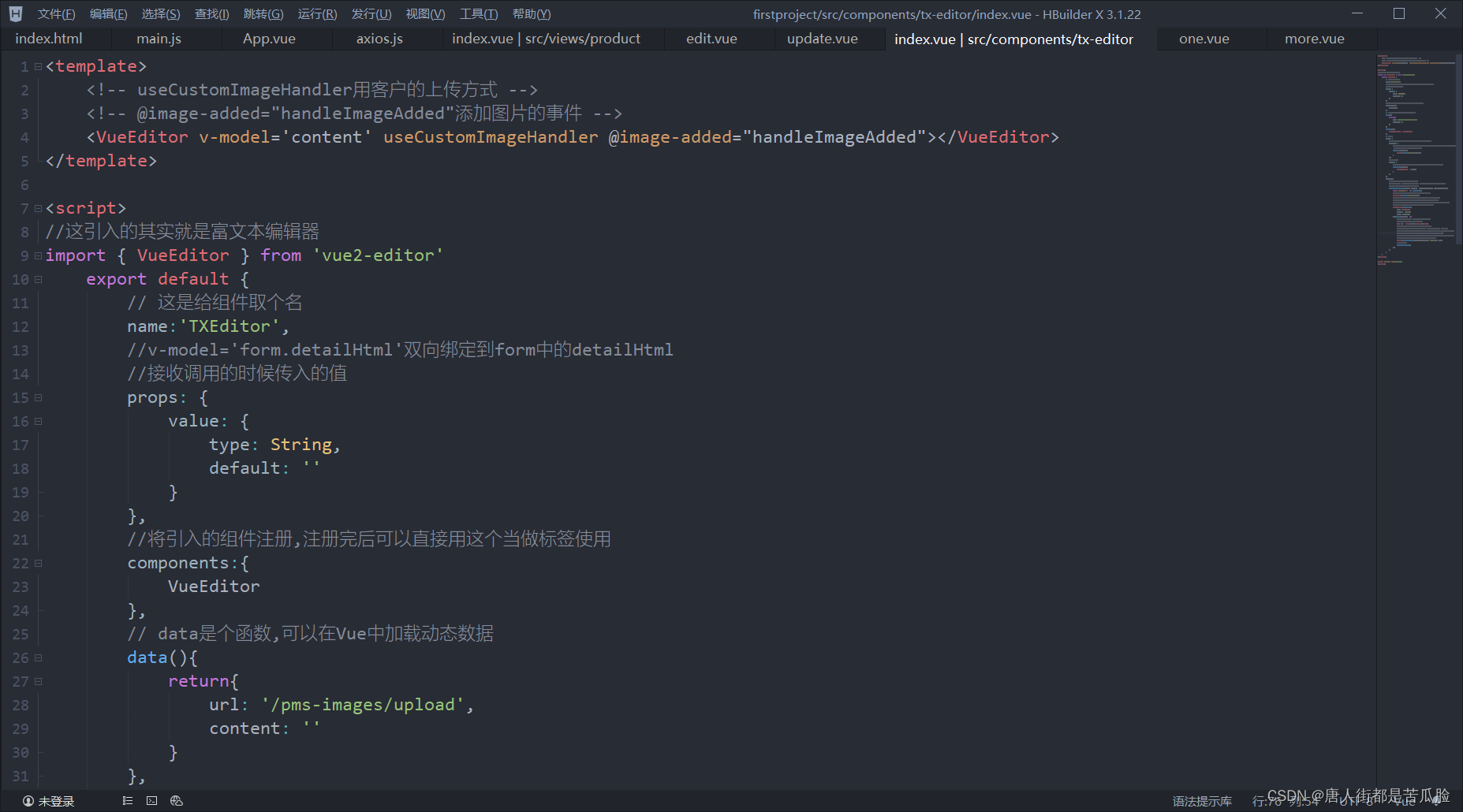Open the terminal icon in status bar
The width and height of the screenshot is (1463, 812).
[x=151, y=801]
